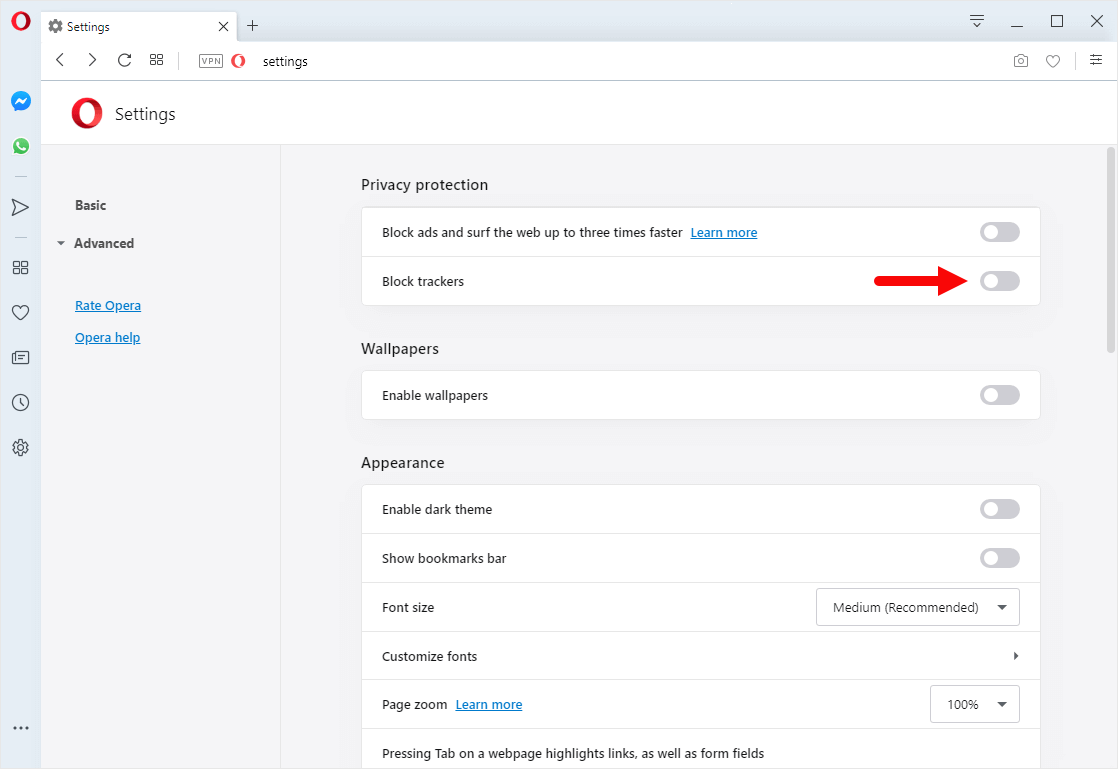Open the VPN badge in the address bar
The height and width of the screenshot is (769, 1118).
click(210, 60)
